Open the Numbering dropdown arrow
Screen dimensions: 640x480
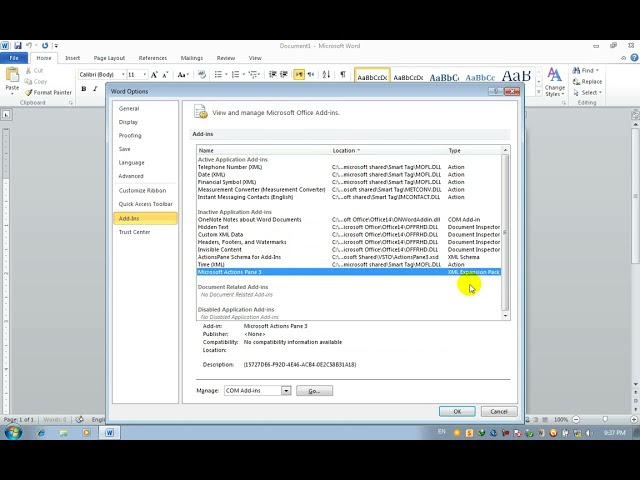[243, 74]
